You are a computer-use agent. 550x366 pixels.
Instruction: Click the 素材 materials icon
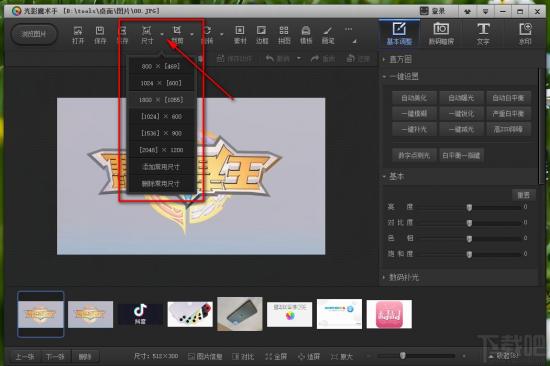[x=240, y=35]
